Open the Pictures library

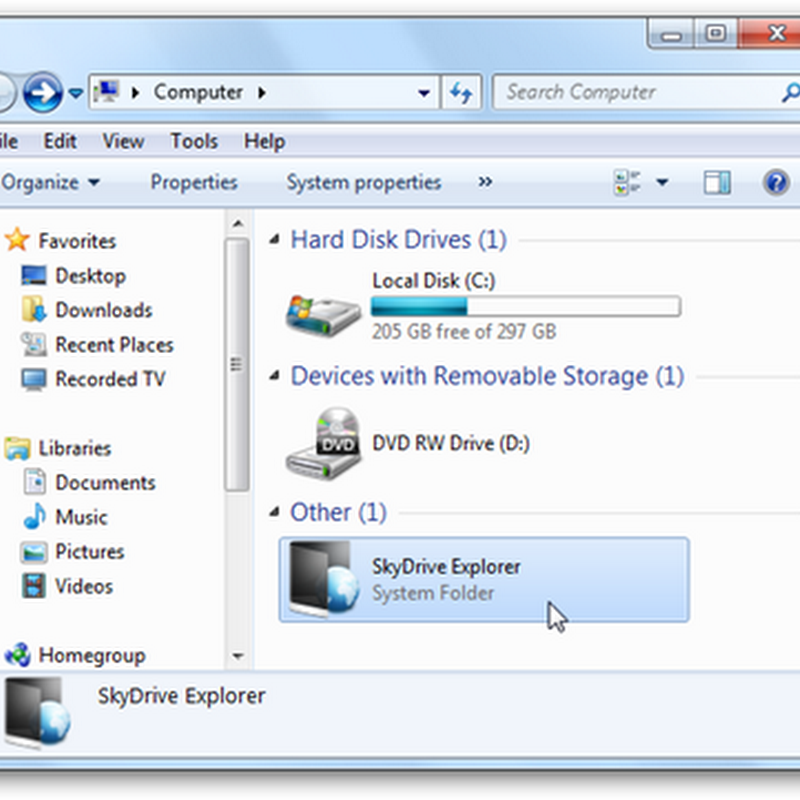(x=89, y=551)
